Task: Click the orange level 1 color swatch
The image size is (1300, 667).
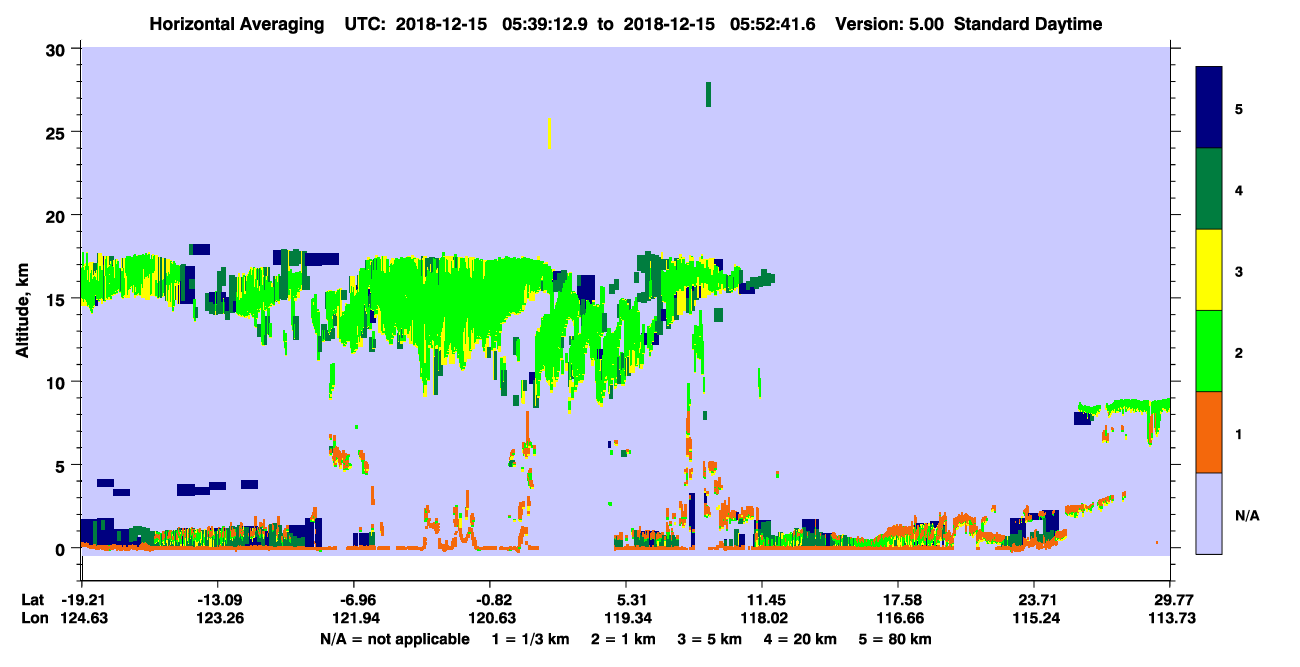Action: pyautogui.click(x=1209, y=432)
